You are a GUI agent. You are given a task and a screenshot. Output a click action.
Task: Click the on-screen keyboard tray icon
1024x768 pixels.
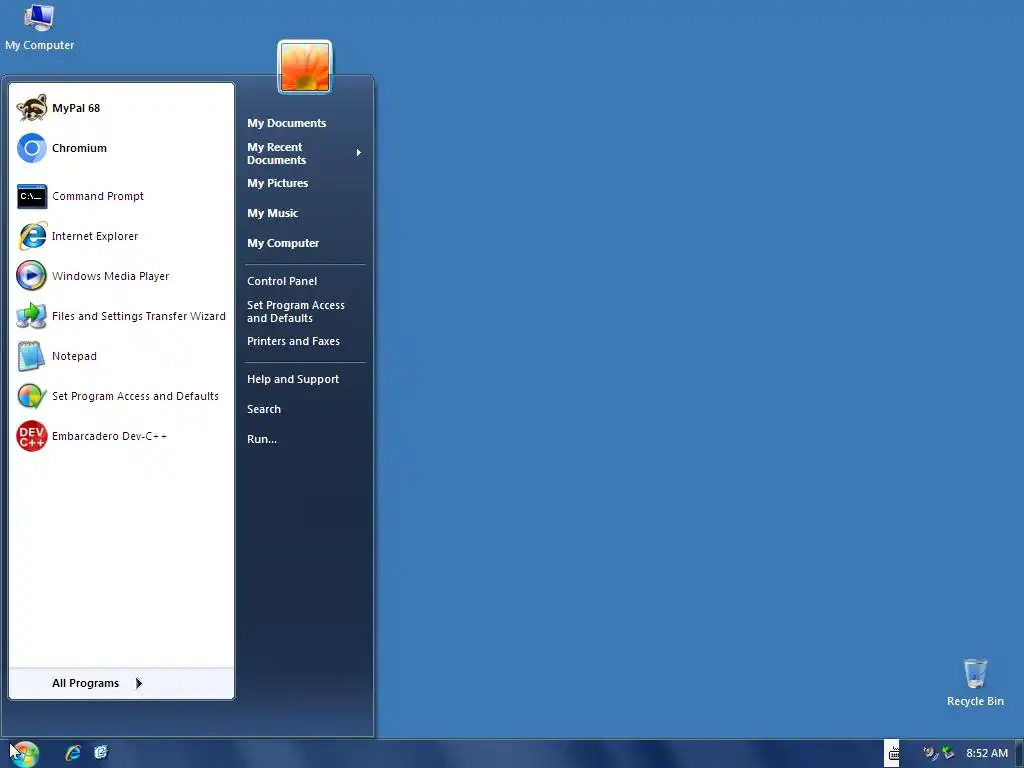[893, 754]
